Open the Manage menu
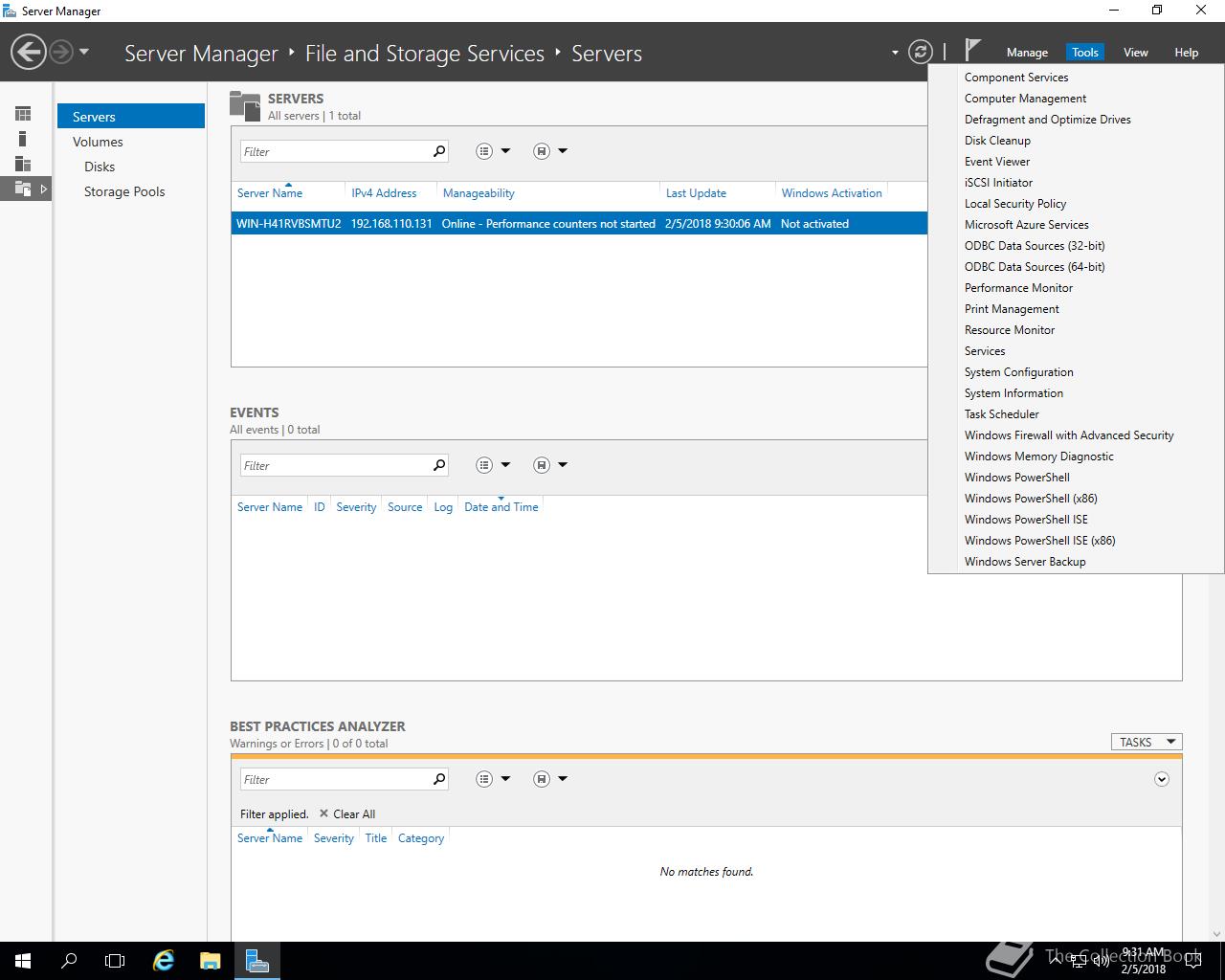The height and width of the screenshot is (980, 1225). tap(1027, 53)
